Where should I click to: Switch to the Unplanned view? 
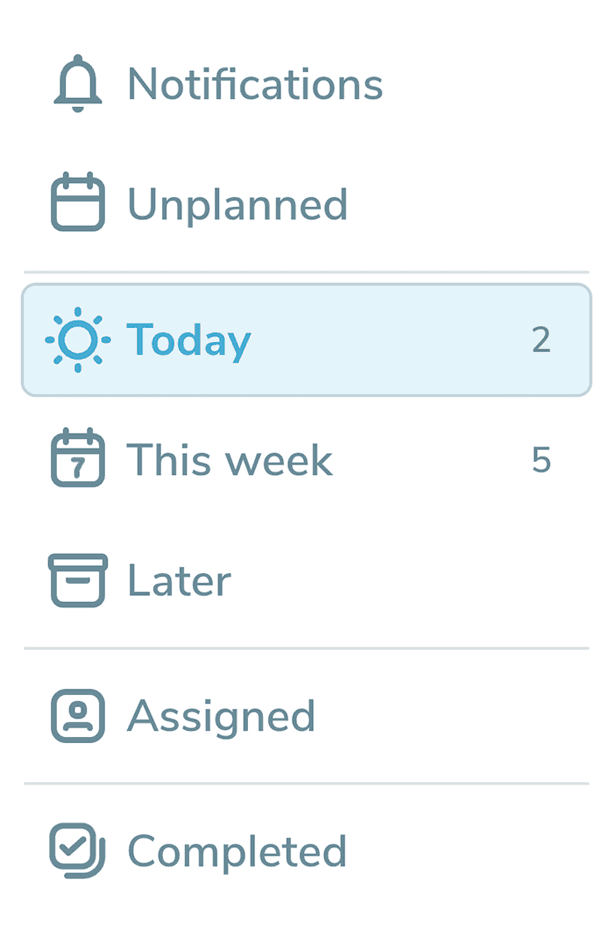(237, 204)
